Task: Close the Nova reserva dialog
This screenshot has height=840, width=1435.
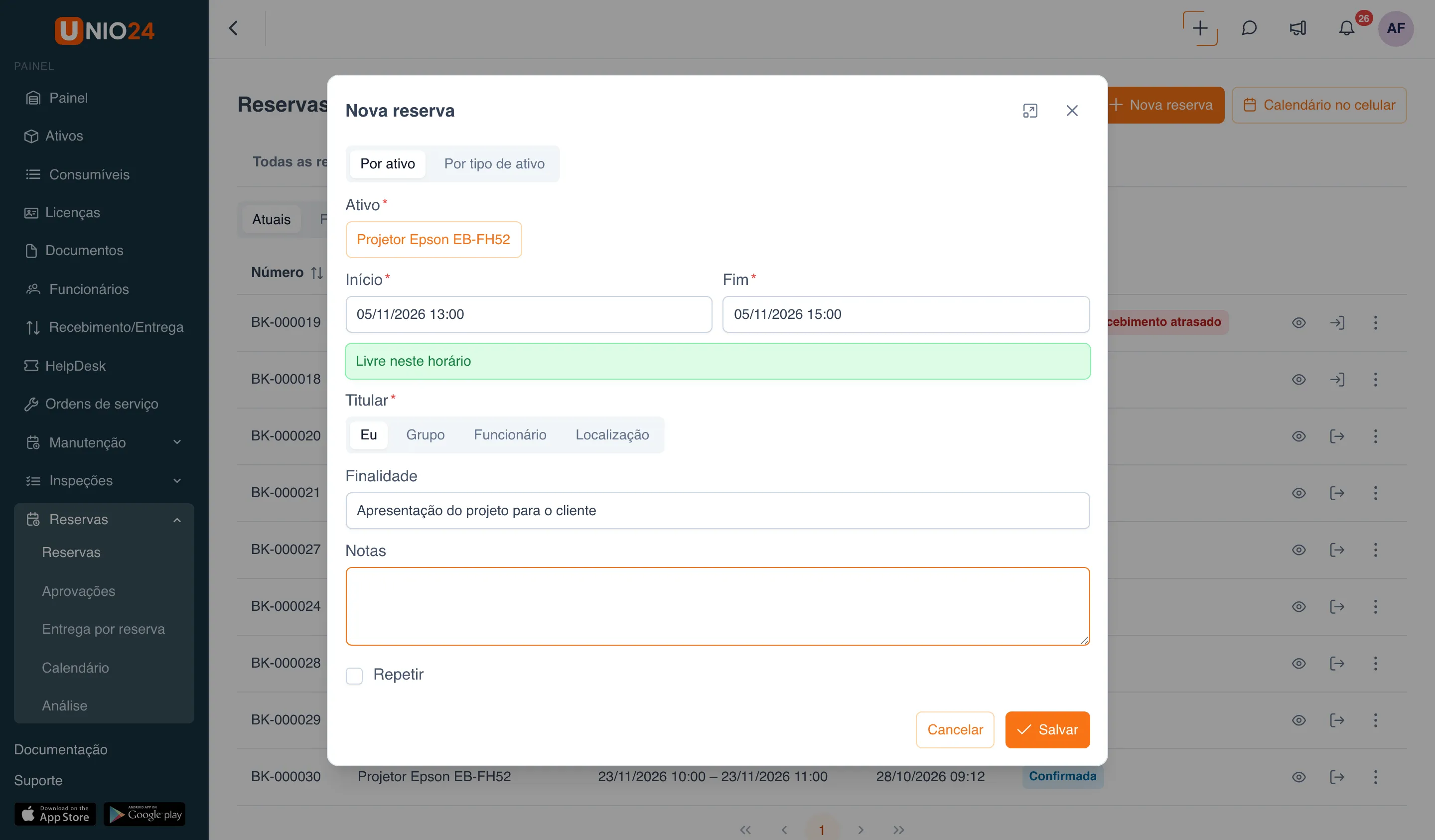Action: [x=1072, y=111]
